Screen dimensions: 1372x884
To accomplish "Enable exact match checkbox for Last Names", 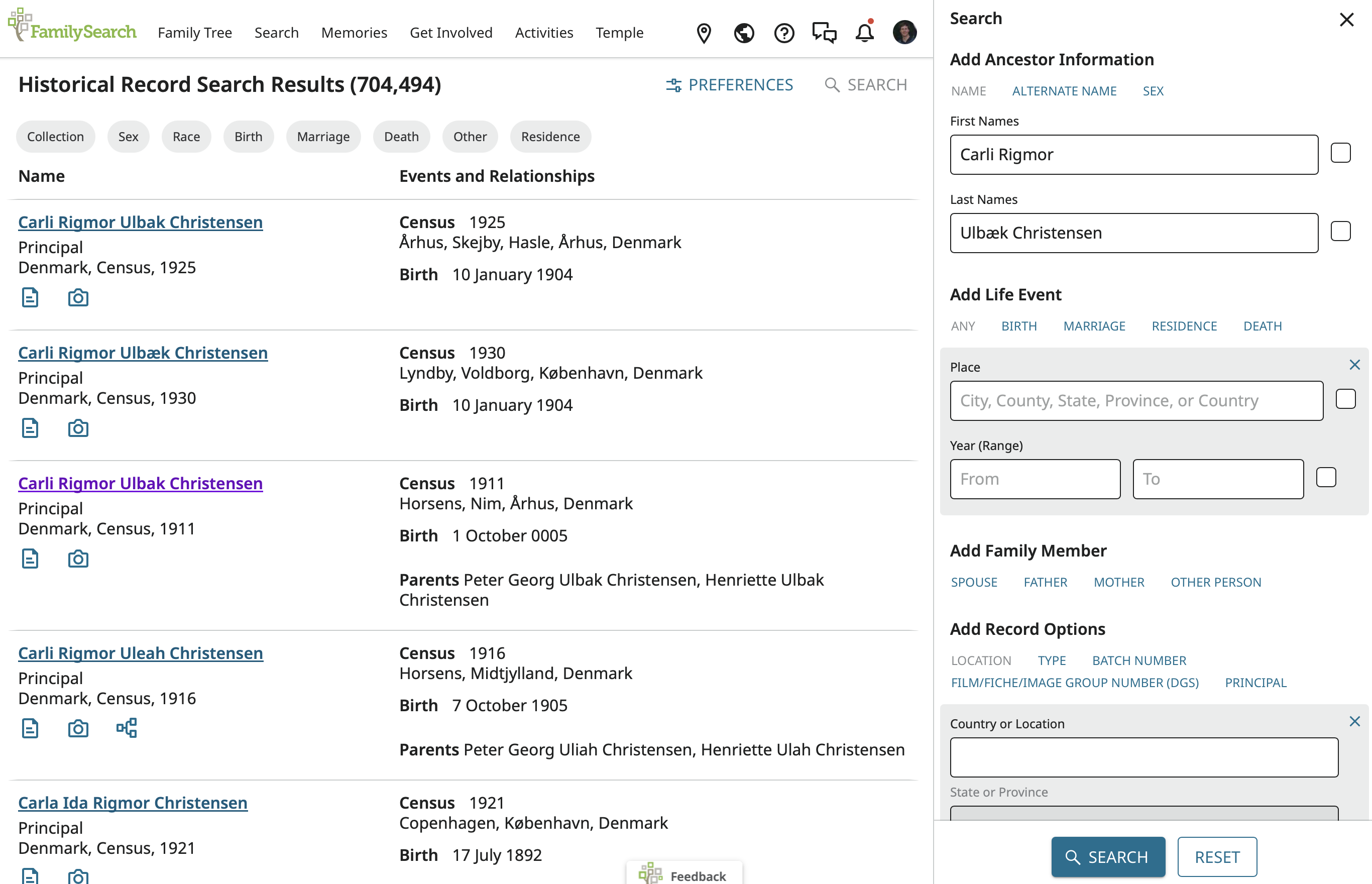I will [1341, 231].
